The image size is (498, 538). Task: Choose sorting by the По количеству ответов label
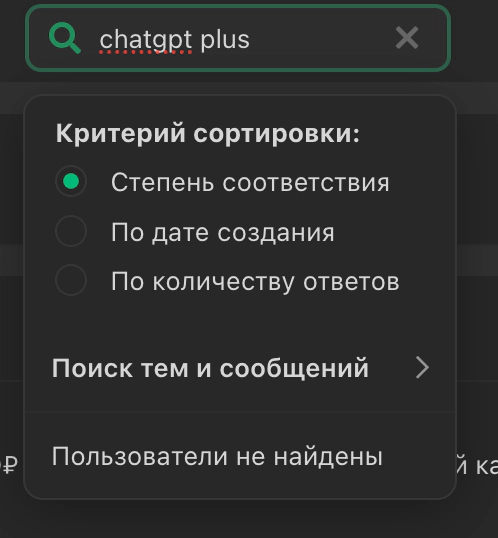255,282
